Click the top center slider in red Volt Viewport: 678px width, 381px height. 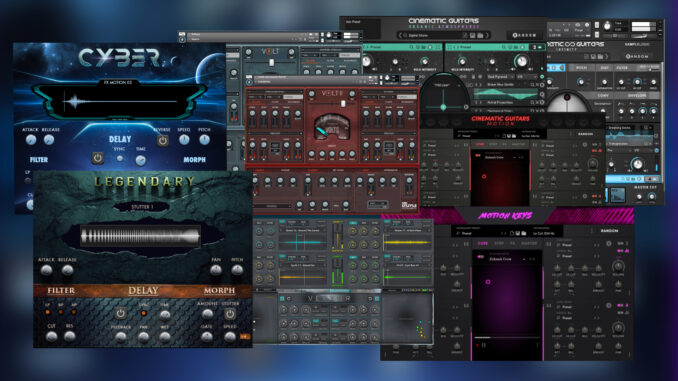(343, 103)
